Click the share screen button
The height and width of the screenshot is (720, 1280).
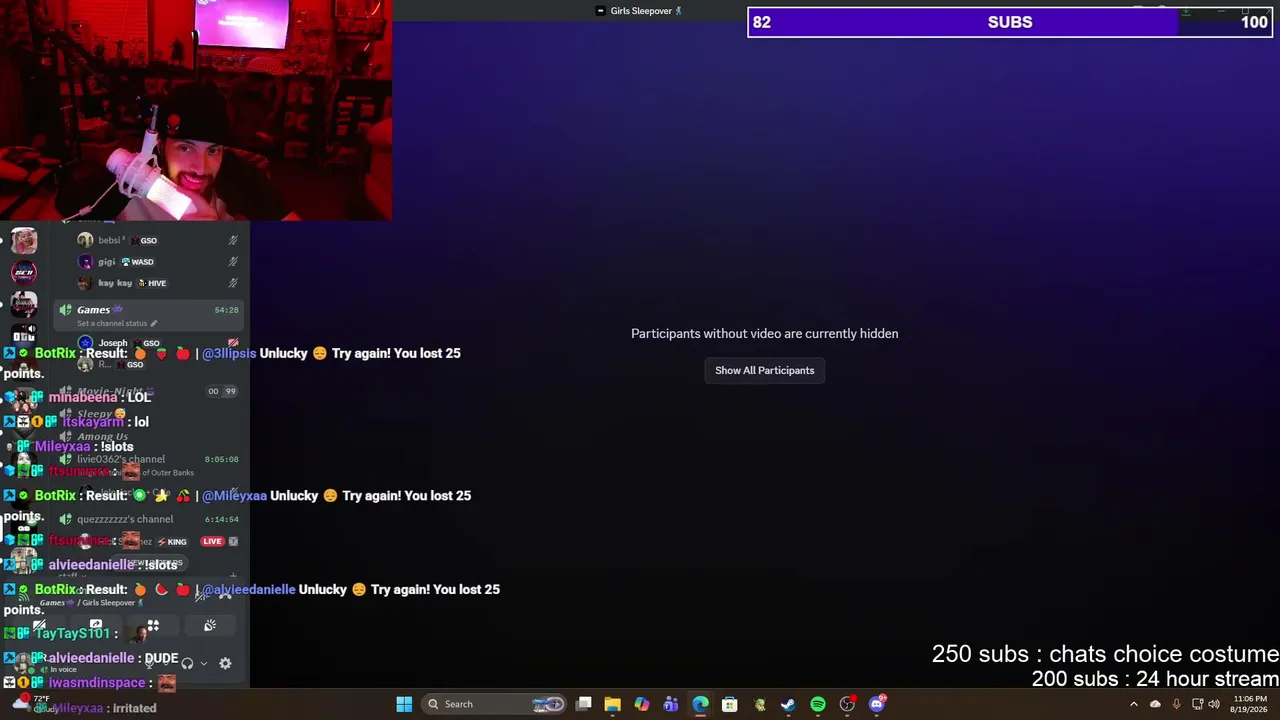click(x=96, y=626)
